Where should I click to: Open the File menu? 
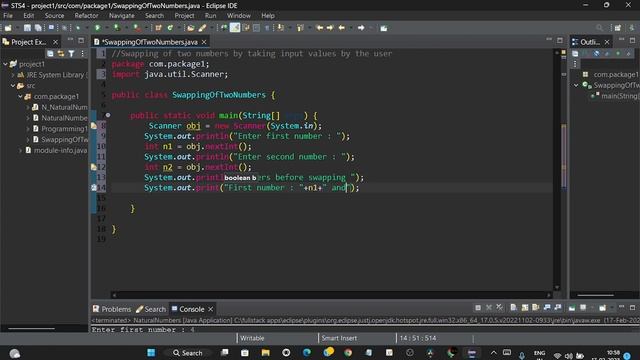pos(8,16)
